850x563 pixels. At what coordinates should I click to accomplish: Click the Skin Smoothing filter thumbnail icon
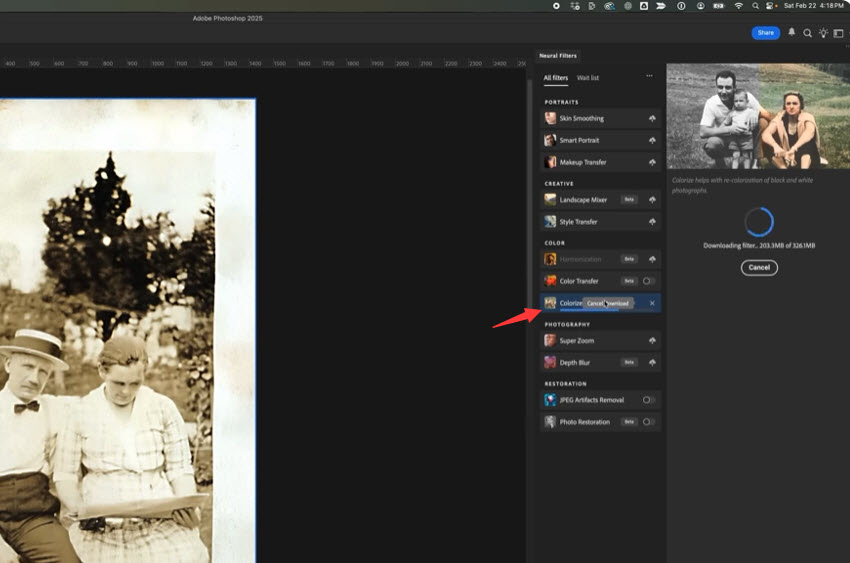coord(550,118)
